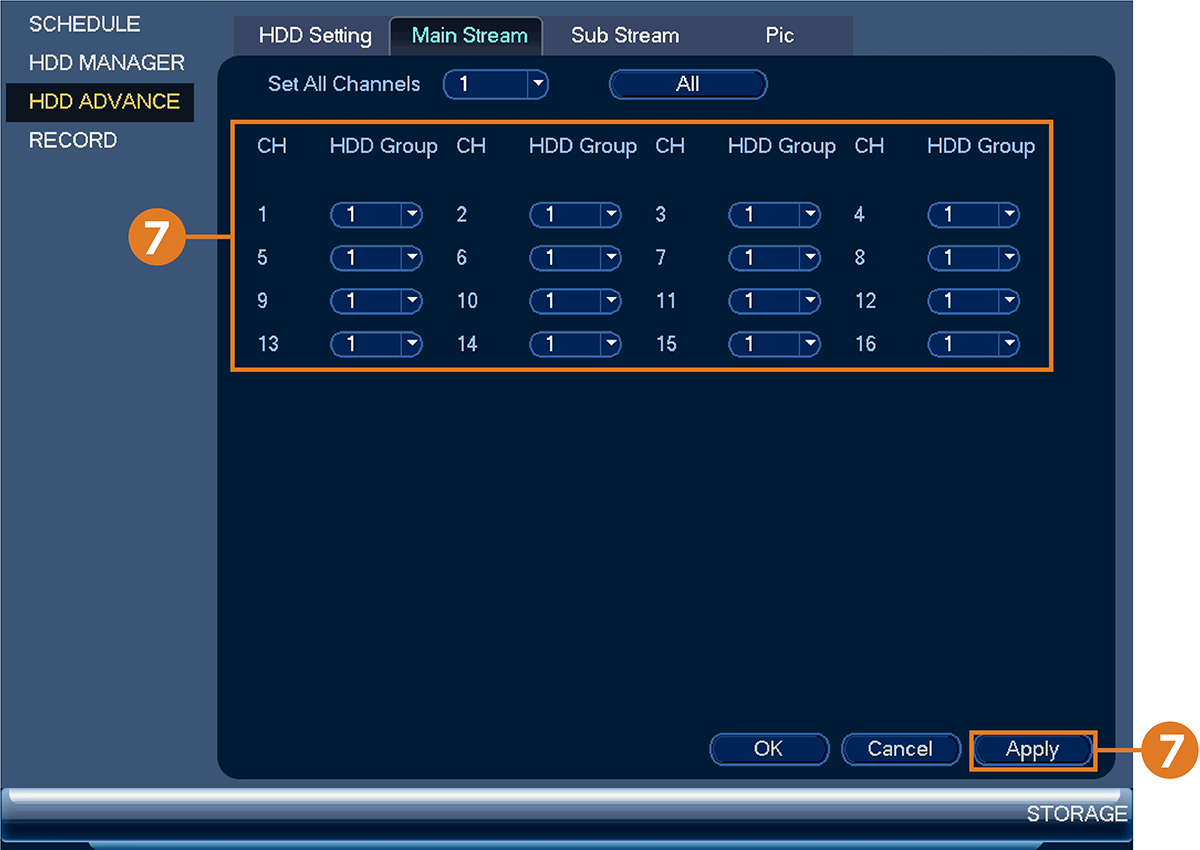Expand HDD Group dropdown for channel 1
This screenshot has width=1200, height=850.
(x=377, y=214)
